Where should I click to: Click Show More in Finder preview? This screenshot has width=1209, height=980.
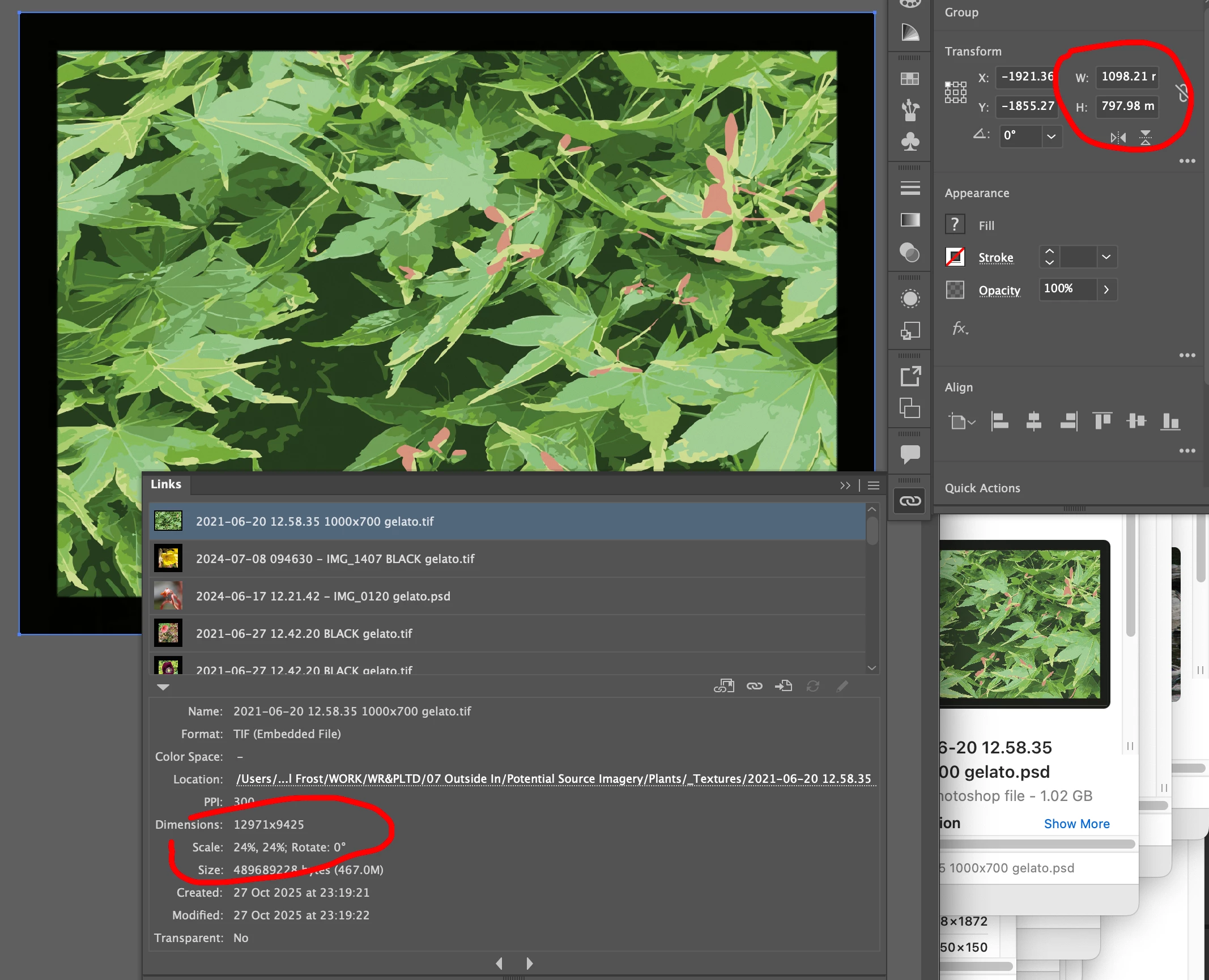click(x=1076, y=824)
